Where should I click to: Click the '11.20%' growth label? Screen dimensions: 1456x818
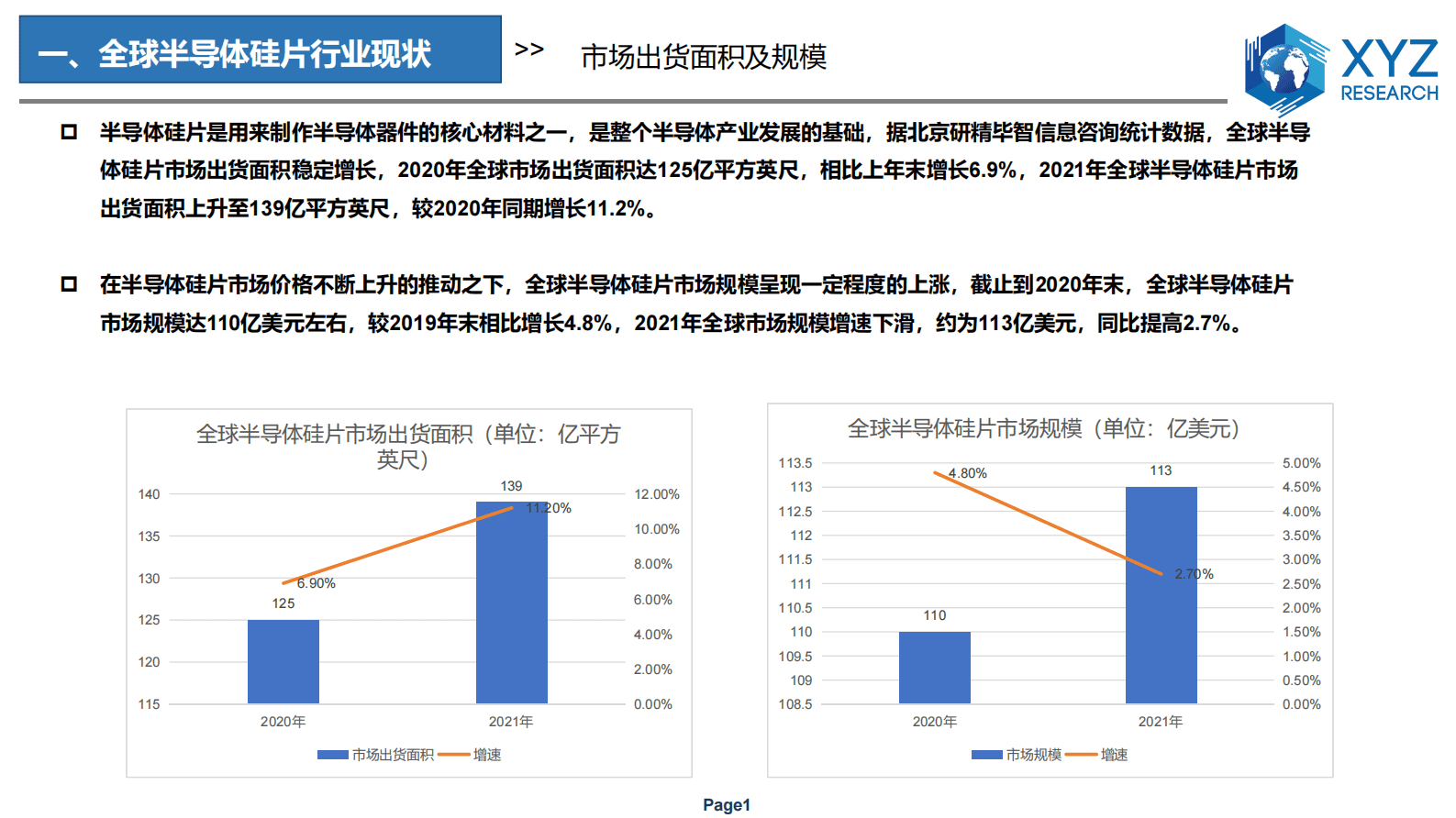tap(549, 508)
